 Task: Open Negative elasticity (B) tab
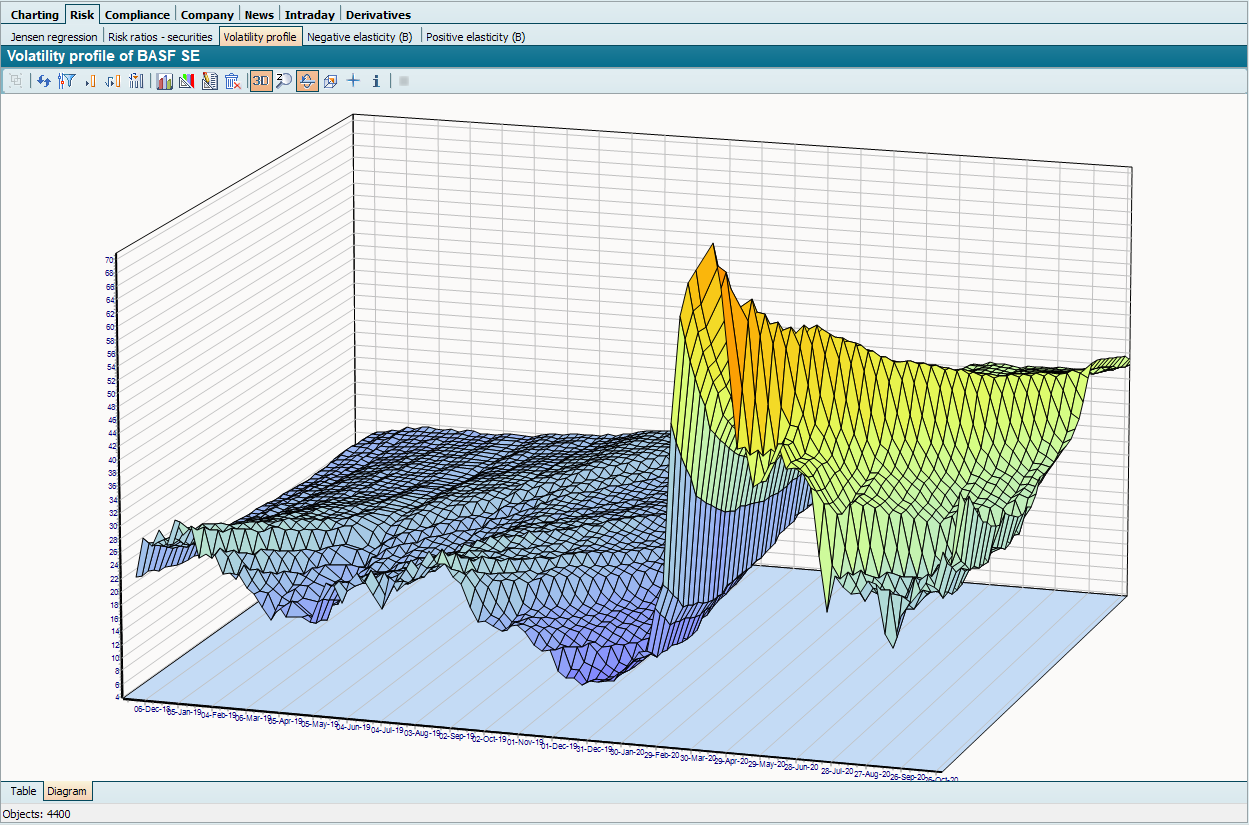point(360,37)
